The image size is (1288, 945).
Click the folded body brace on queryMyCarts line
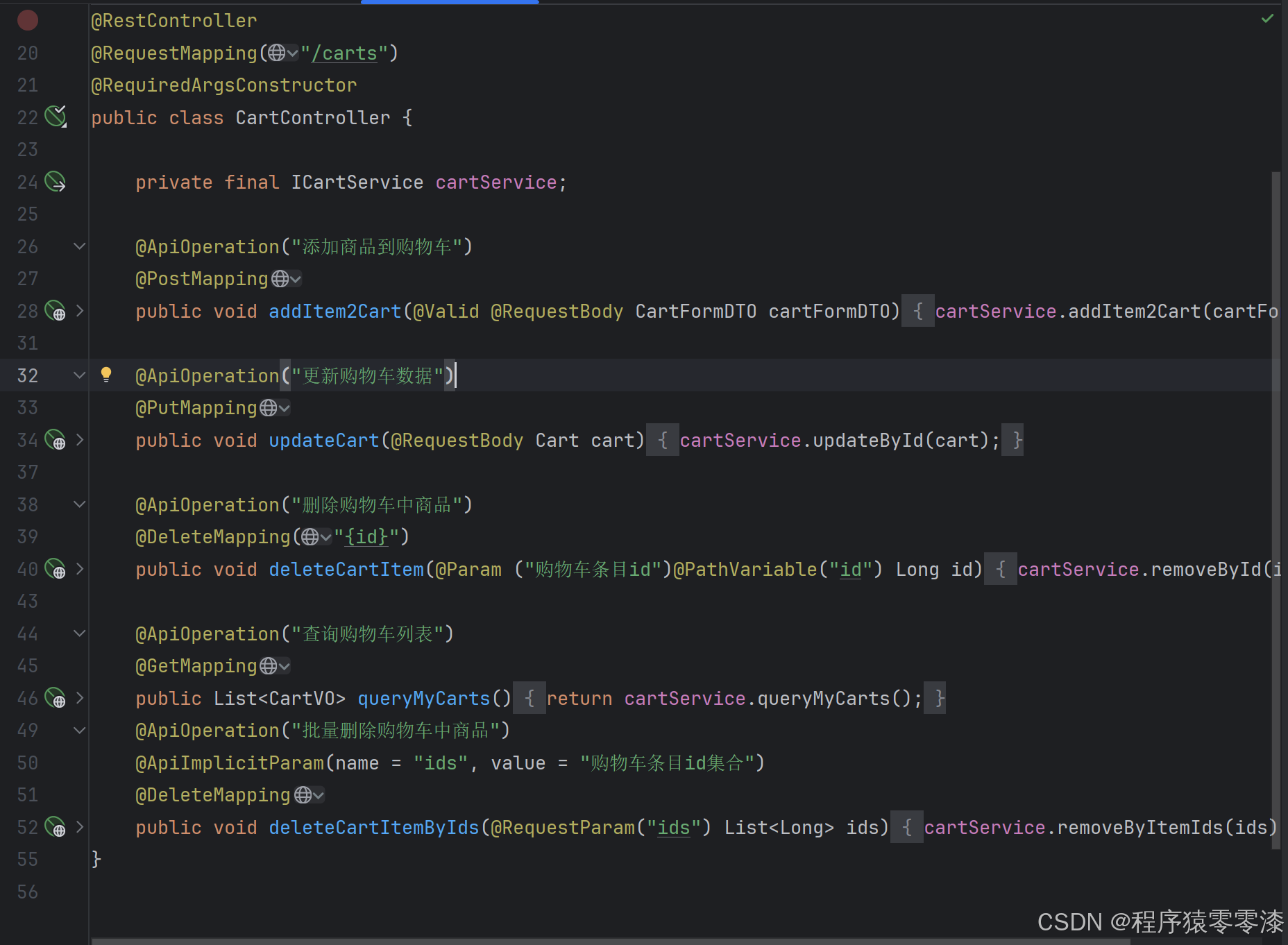(x=529, y=698)
